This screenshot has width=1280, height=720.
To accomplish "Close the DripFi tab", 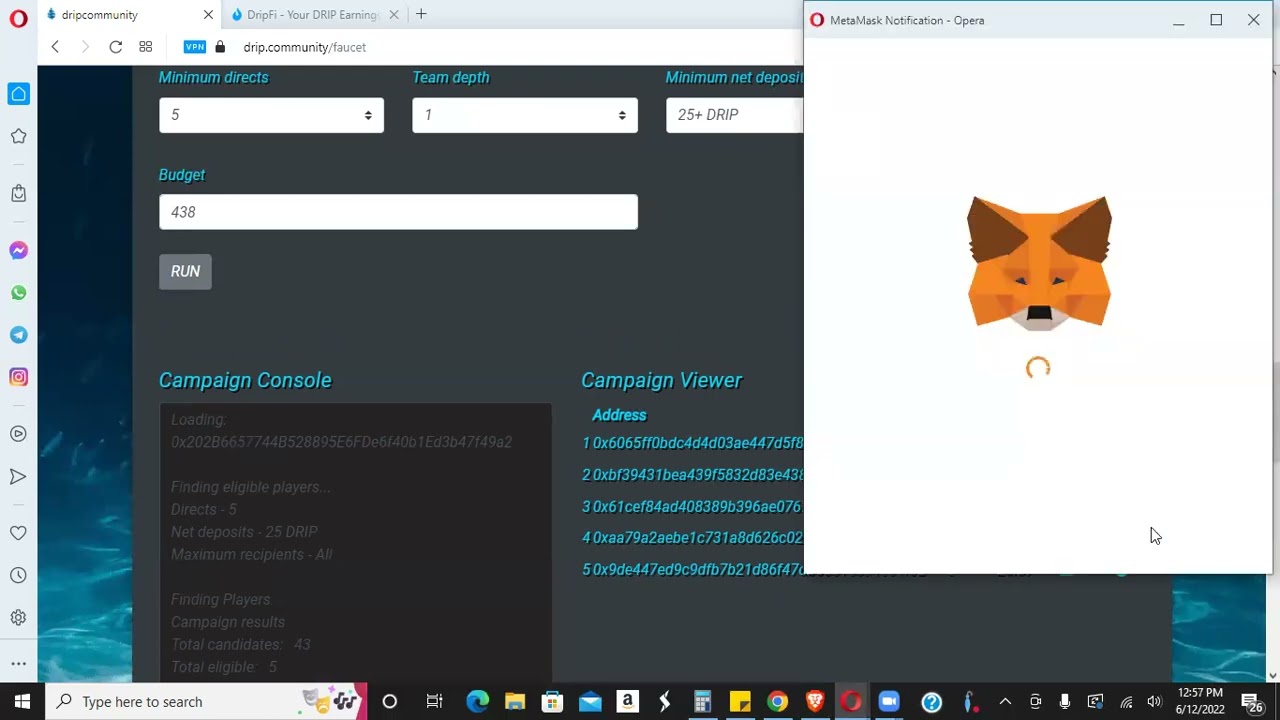I will click(394, 15).
